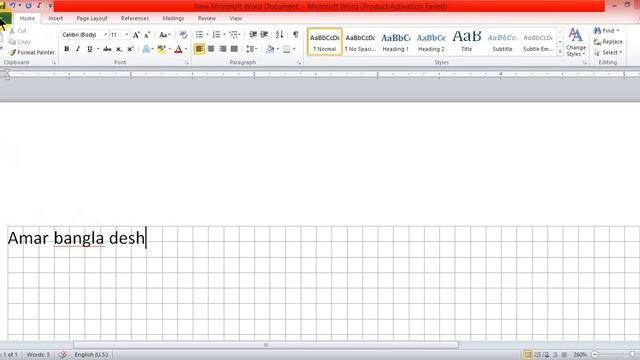Toggle Strikethrough formatting
Screen dimensions: 640x360
(x=107, y=49)
